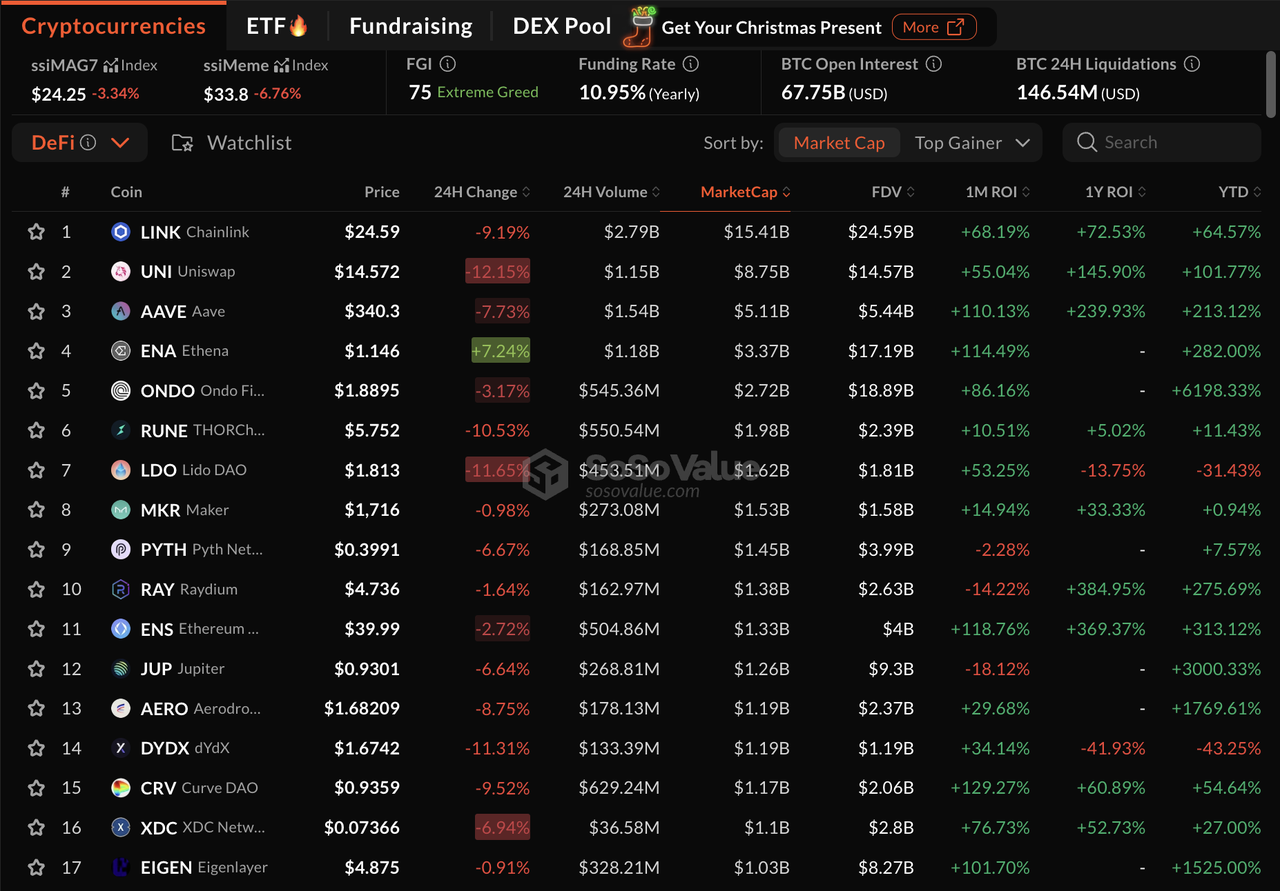Open the Watchlist view

tap(231, 143)
